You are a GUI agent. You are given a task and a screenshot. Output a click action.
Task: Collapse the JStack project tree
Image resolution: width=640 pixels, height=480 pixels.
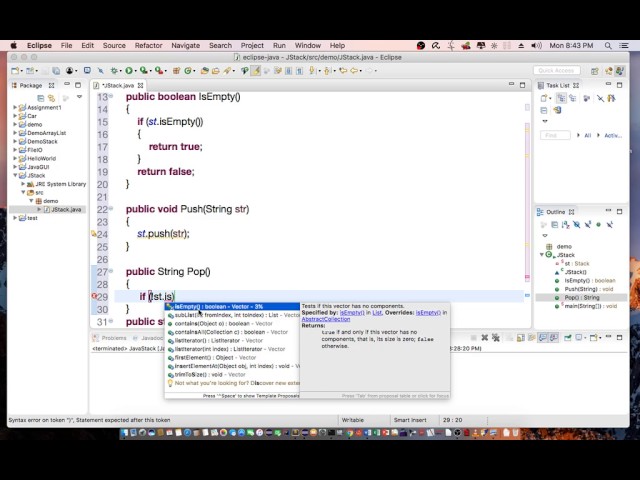point(15,175)
